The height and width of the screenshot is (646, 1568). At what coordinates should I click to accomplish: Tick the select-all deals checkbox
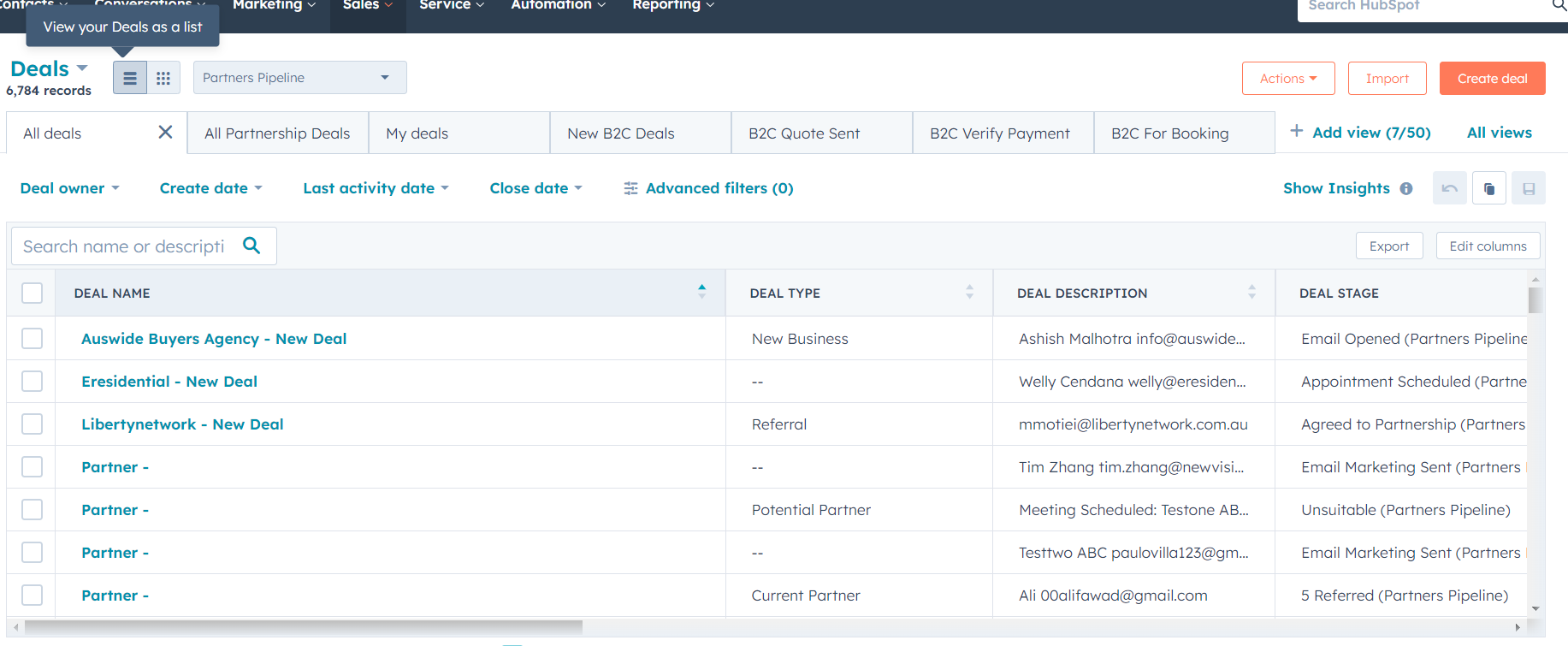(x=32, y=293)
